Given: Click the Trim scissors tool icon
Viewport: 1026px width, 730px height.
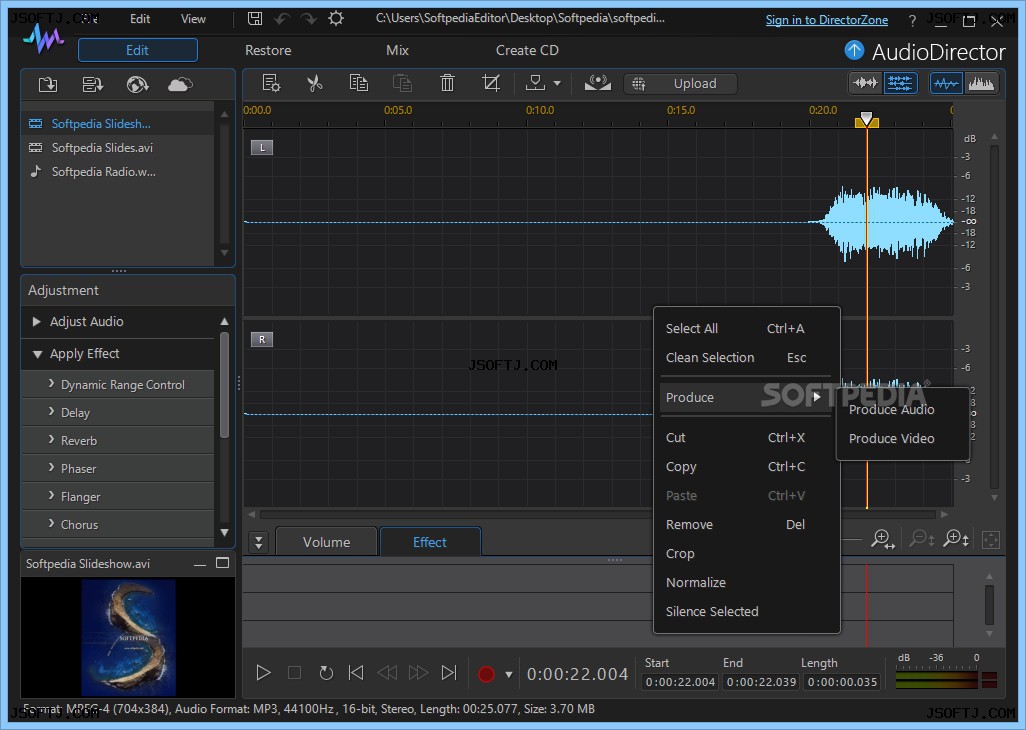Looking at the screenshot, I should pos(315,83).
